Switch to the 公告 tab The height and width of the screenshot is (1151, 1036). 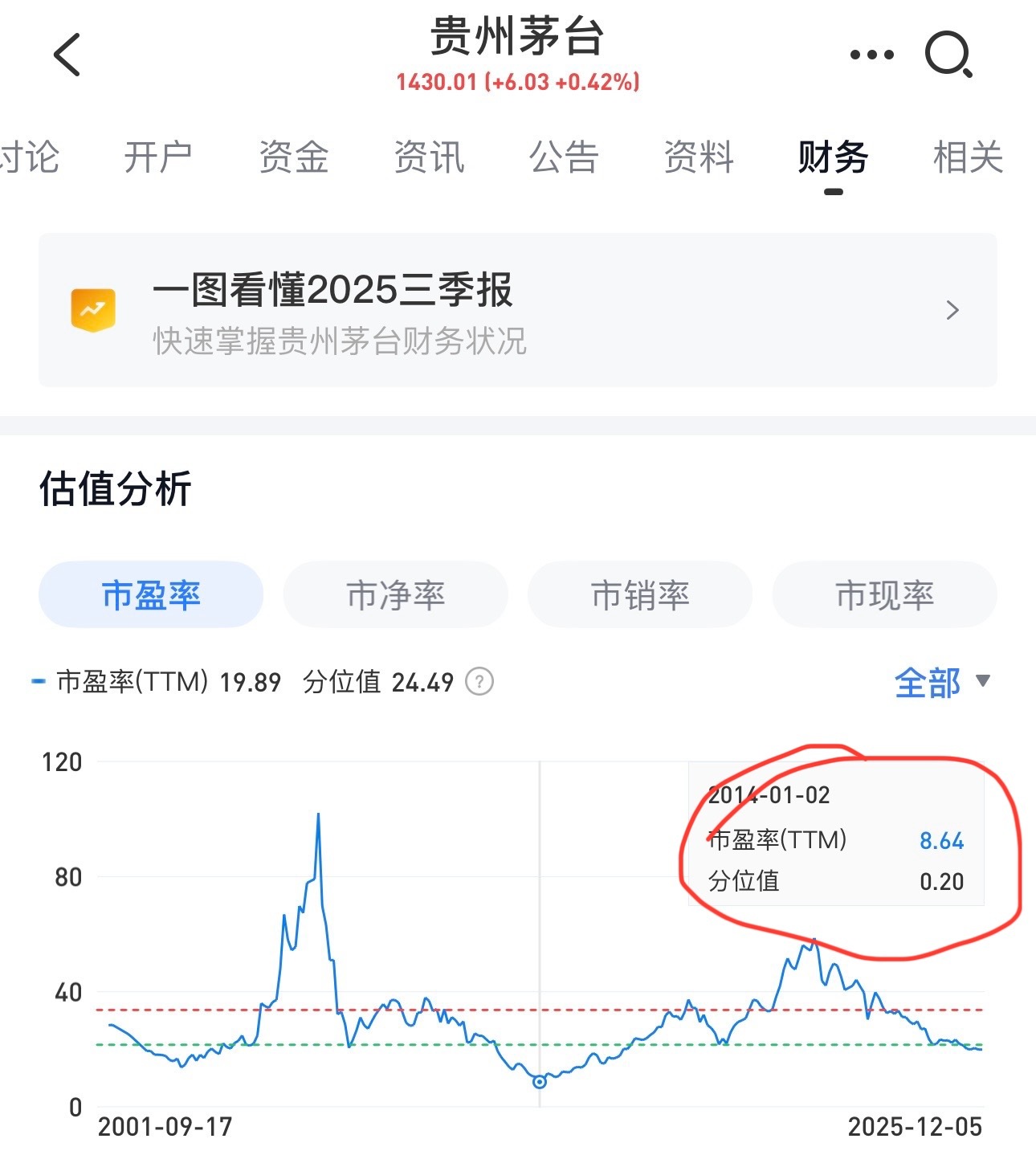point(564,157)
